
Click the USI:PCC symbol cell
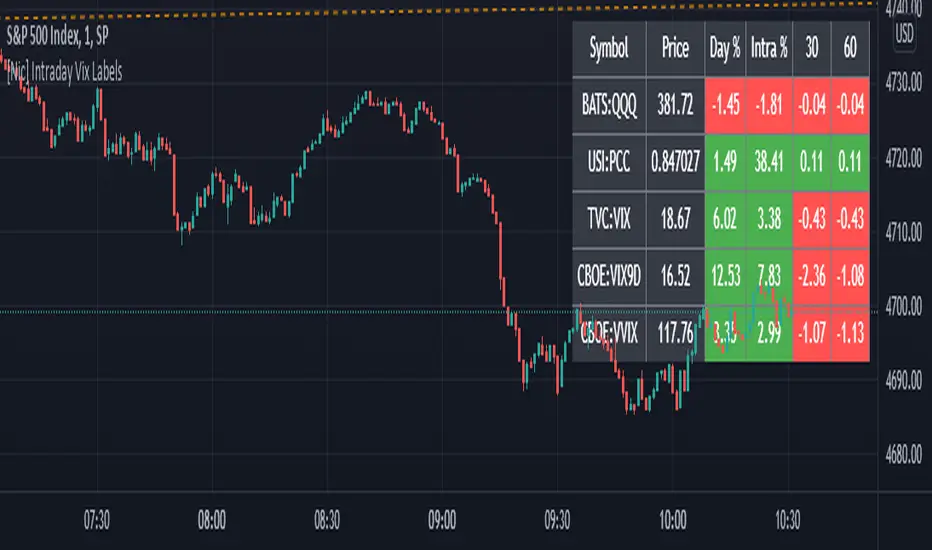(609, 158)
